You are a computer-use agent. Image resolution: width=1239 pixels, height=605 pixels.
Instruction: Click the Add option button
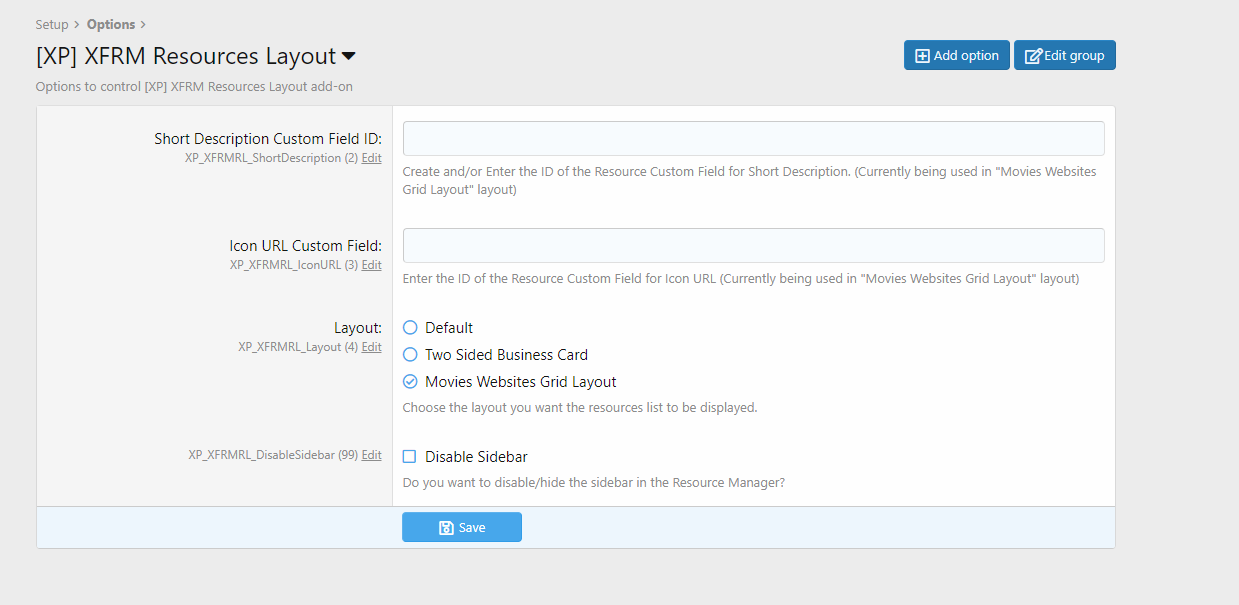coord(957,56)
